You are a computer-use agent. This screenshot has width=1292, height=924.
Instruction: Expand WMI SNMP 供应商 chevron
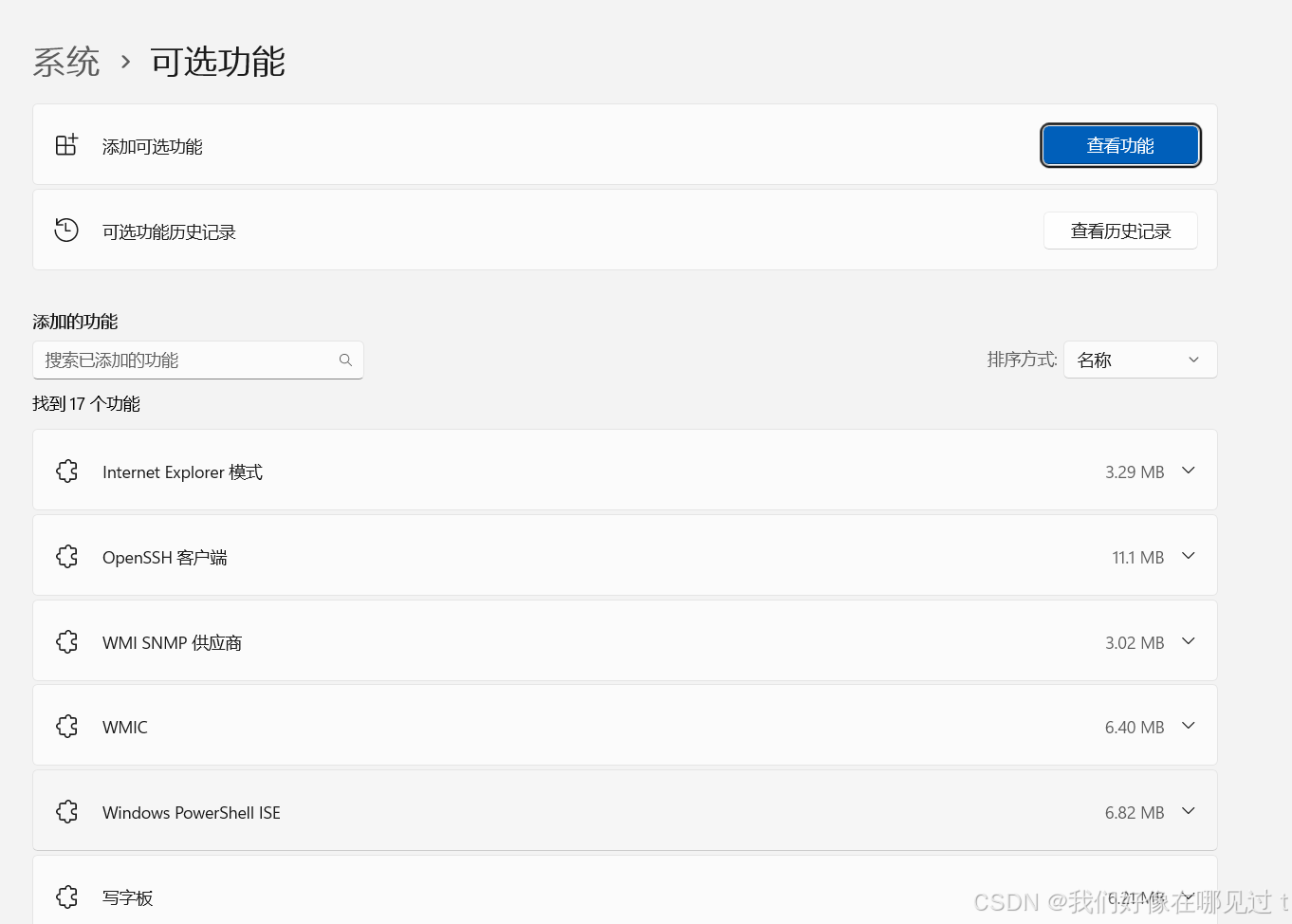tap(1189, 641)
